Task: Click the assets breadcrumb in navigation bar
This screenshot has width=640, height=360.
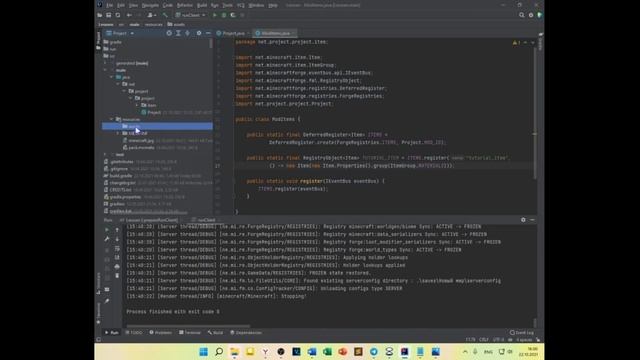Action: [176, 24]
